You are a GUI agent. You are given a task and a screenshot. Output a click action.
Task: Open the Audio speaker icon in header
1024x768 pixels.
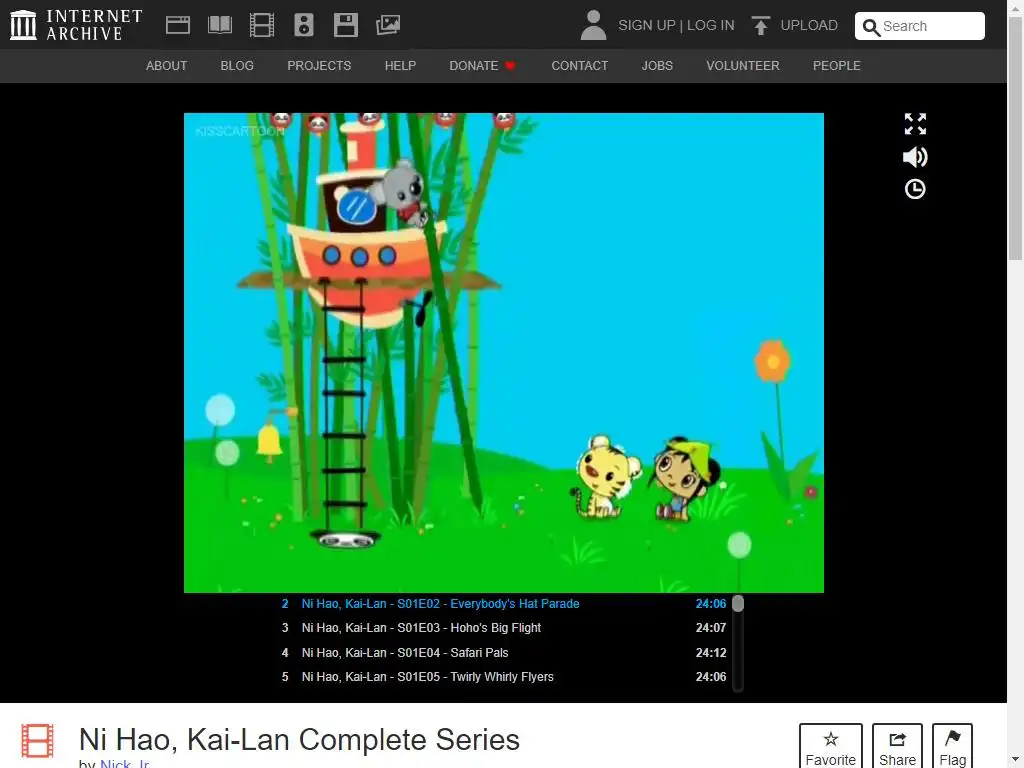coord(304,25)
